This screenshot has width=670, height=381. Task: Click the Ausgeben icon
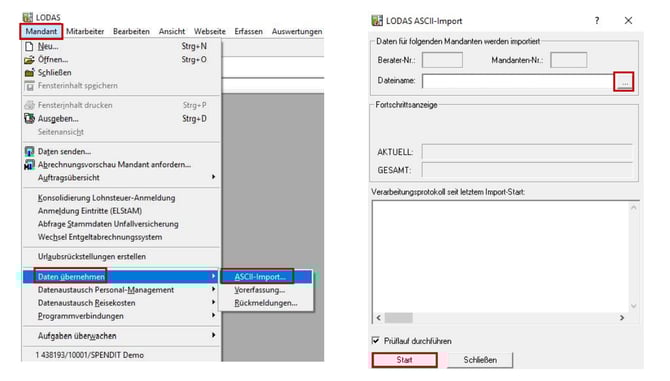coord(29,118)
